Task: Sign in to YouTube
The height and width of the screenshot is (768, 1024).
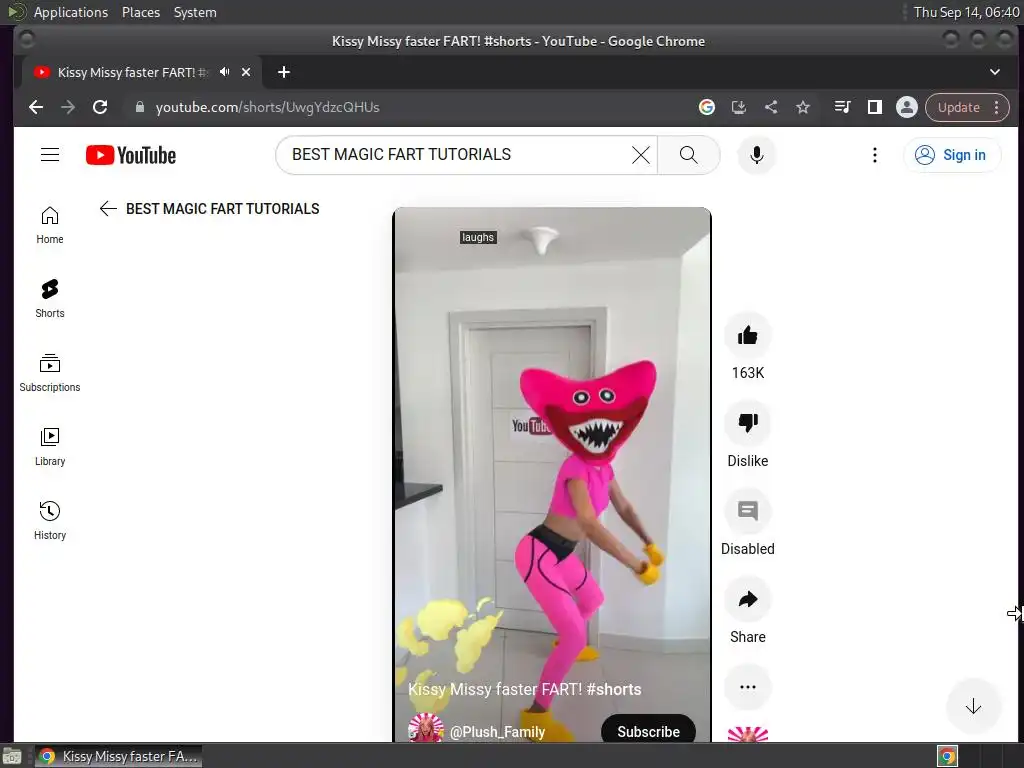Action: pos(952,155)
